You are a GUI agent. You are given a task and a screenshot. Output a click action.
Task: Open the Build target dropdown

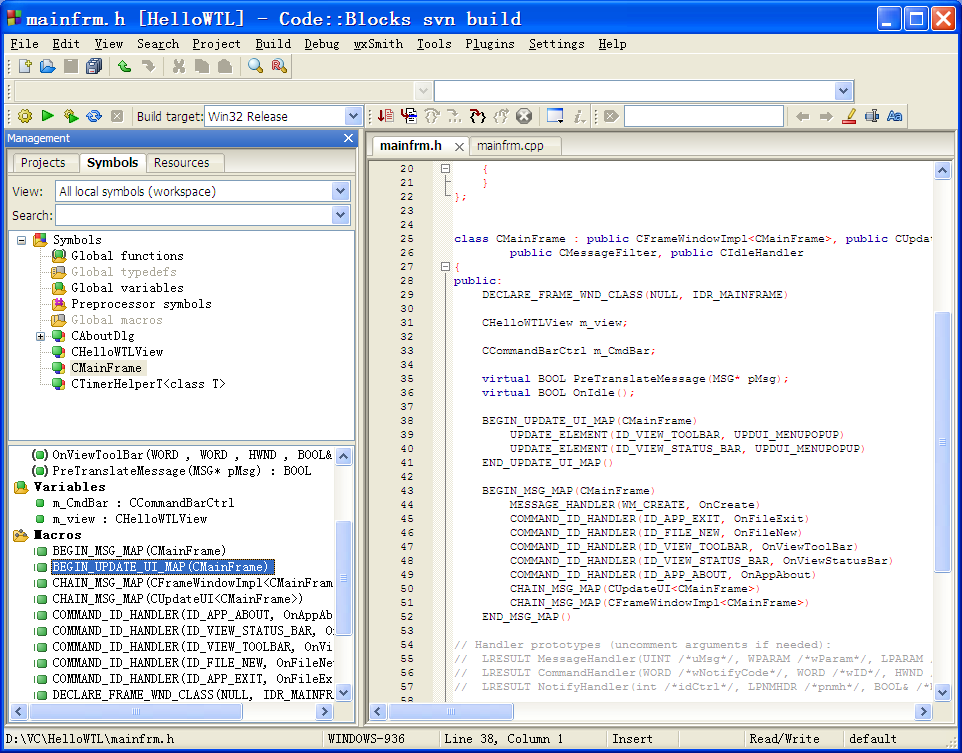coord(353,116)
